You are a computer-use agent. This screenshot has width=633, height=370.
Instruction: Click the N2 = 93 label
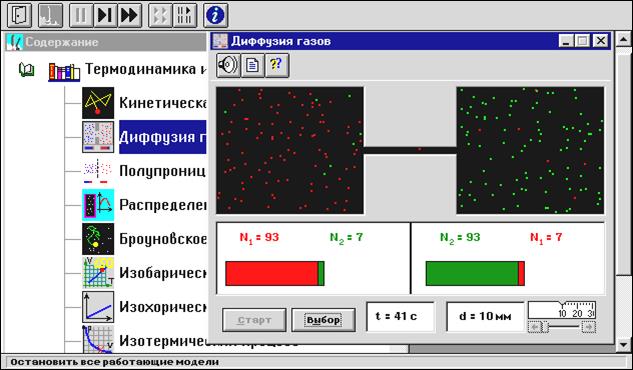(x=460, y=237)
